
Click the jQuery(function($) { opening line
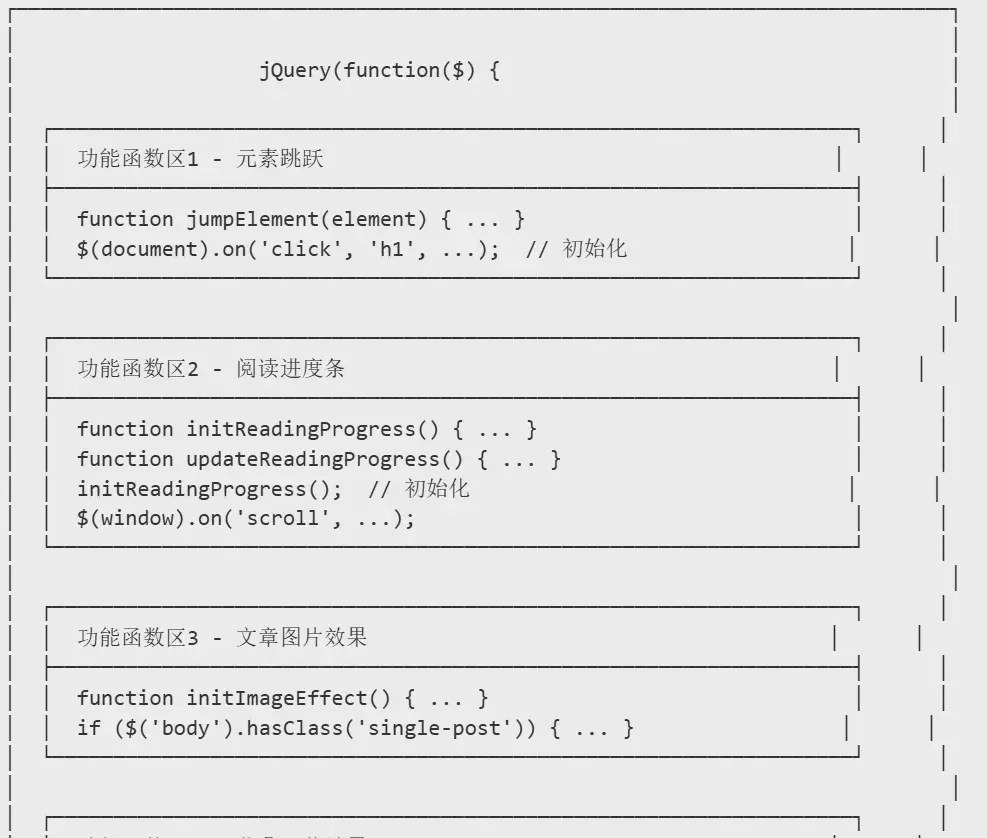coord(379,71)
